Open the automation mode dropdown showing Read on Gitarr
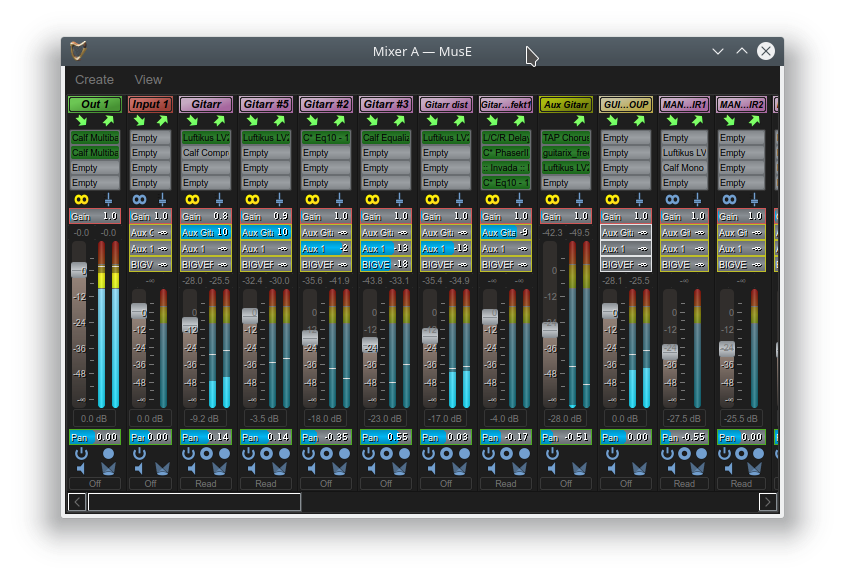Viewport: 845px width, 579px height. pos(206,484)
